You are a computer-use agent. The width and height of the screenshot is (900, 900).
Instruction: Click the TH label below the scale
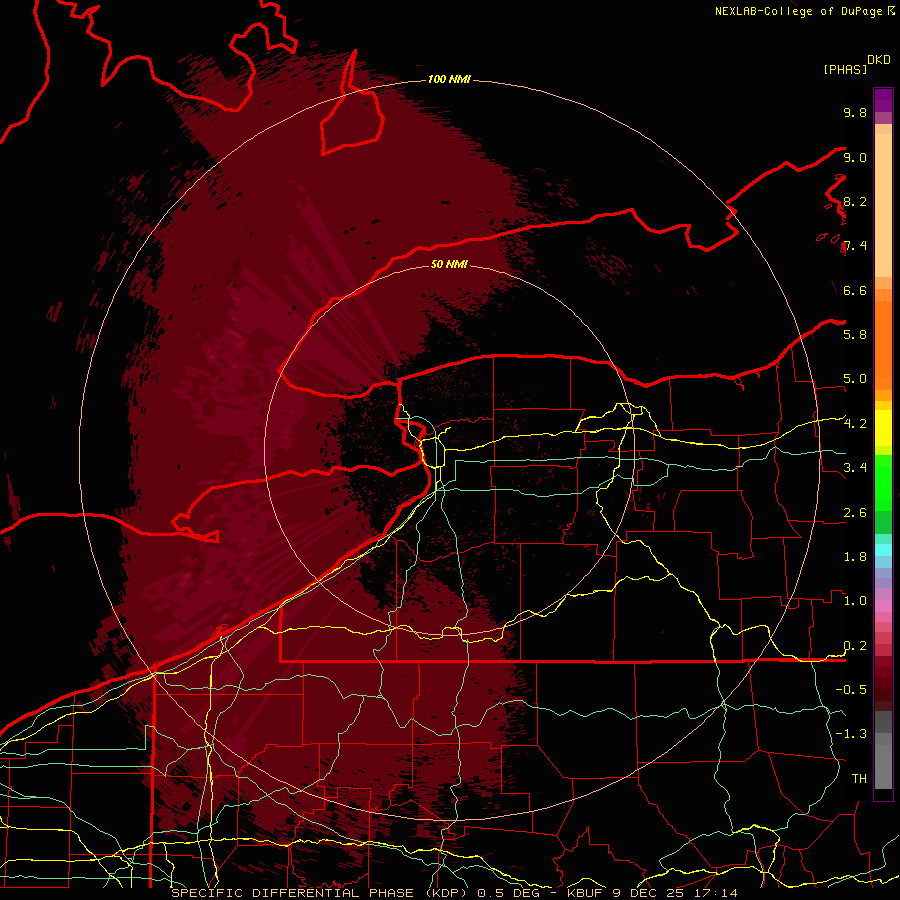[x=859, y=778]
